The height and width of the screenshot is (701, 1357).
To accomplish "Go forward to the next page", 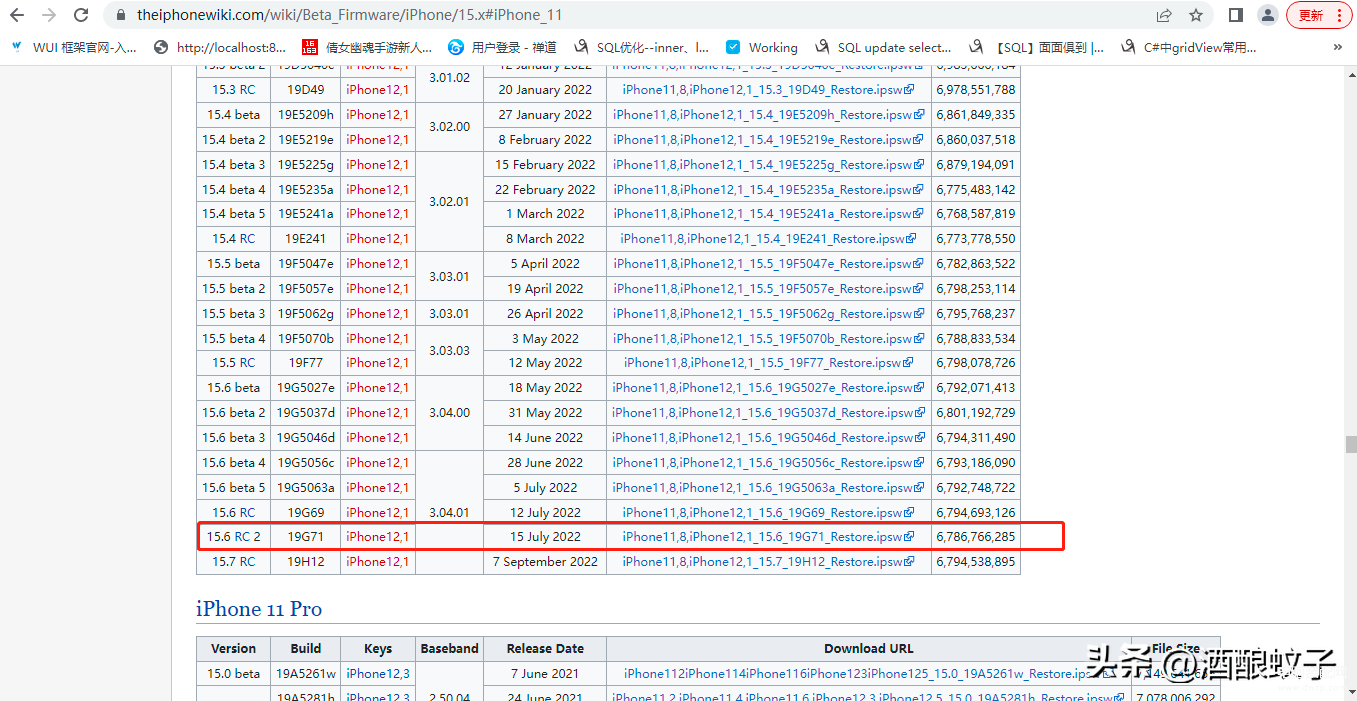I will pyautogui.click(x=49, y=16).
